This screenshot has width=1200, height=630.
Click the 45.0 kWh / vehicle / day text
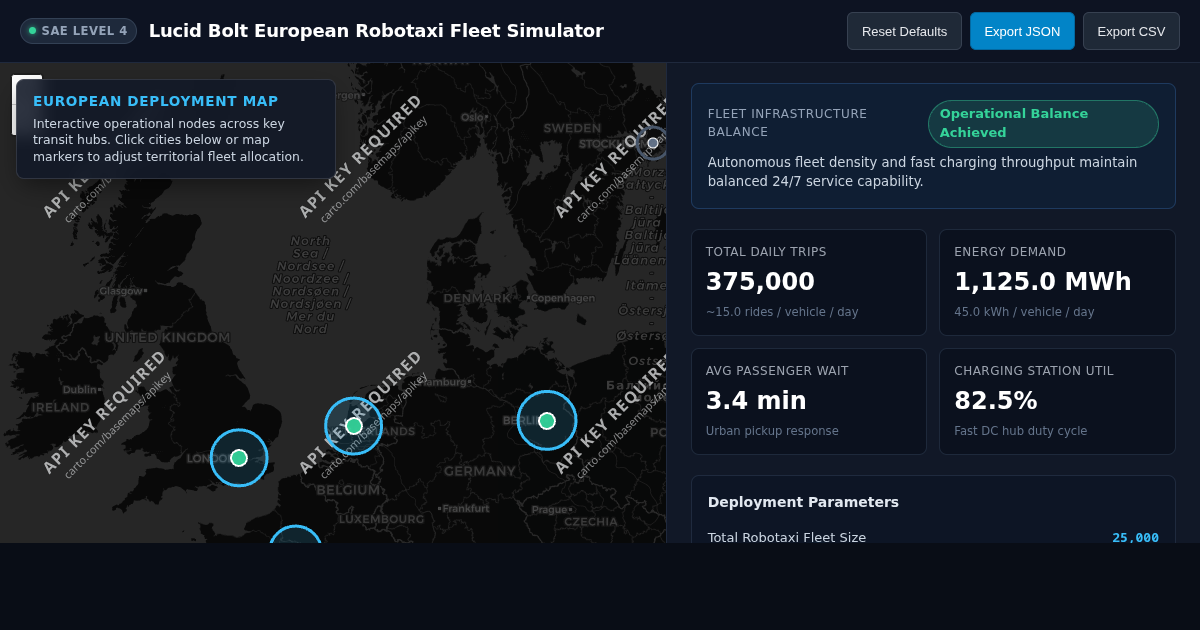coord(1024,312)
